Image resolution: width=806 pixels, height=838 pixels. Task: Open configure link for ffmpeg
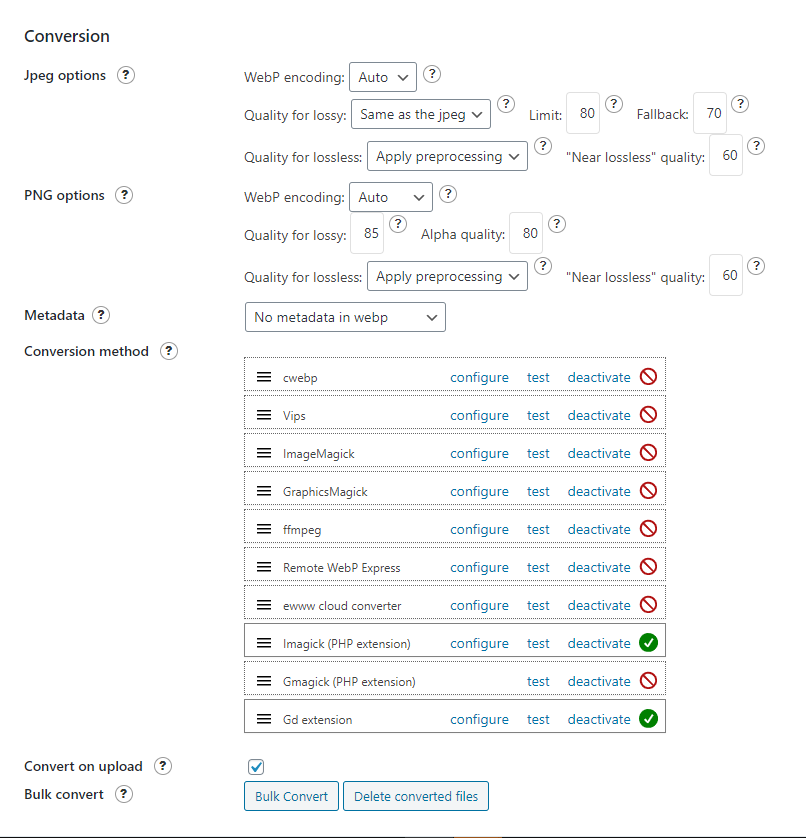click(x=479, y=529)
